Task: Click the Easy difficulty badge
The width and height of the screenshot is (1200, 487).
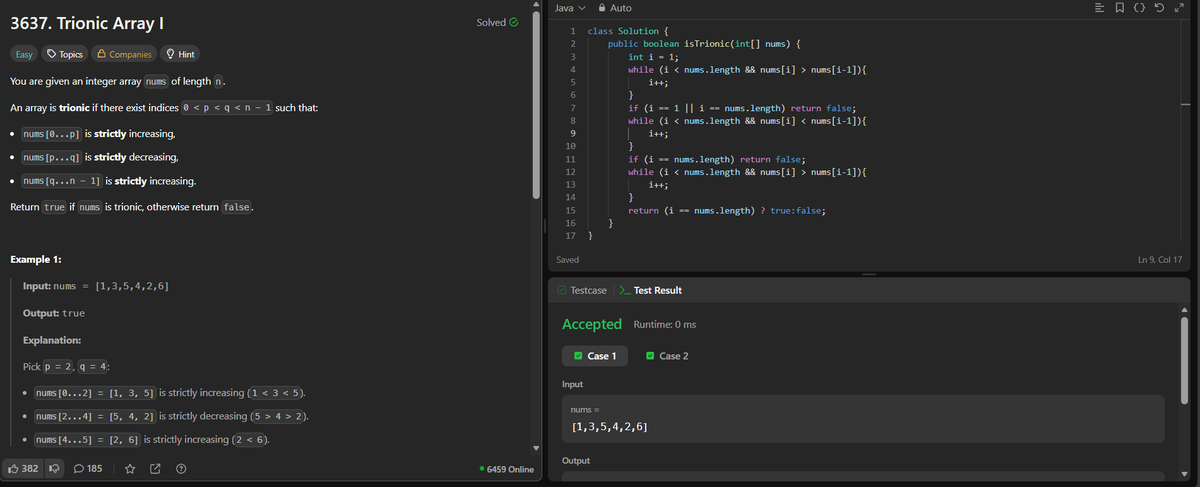Action: [24, 54]
